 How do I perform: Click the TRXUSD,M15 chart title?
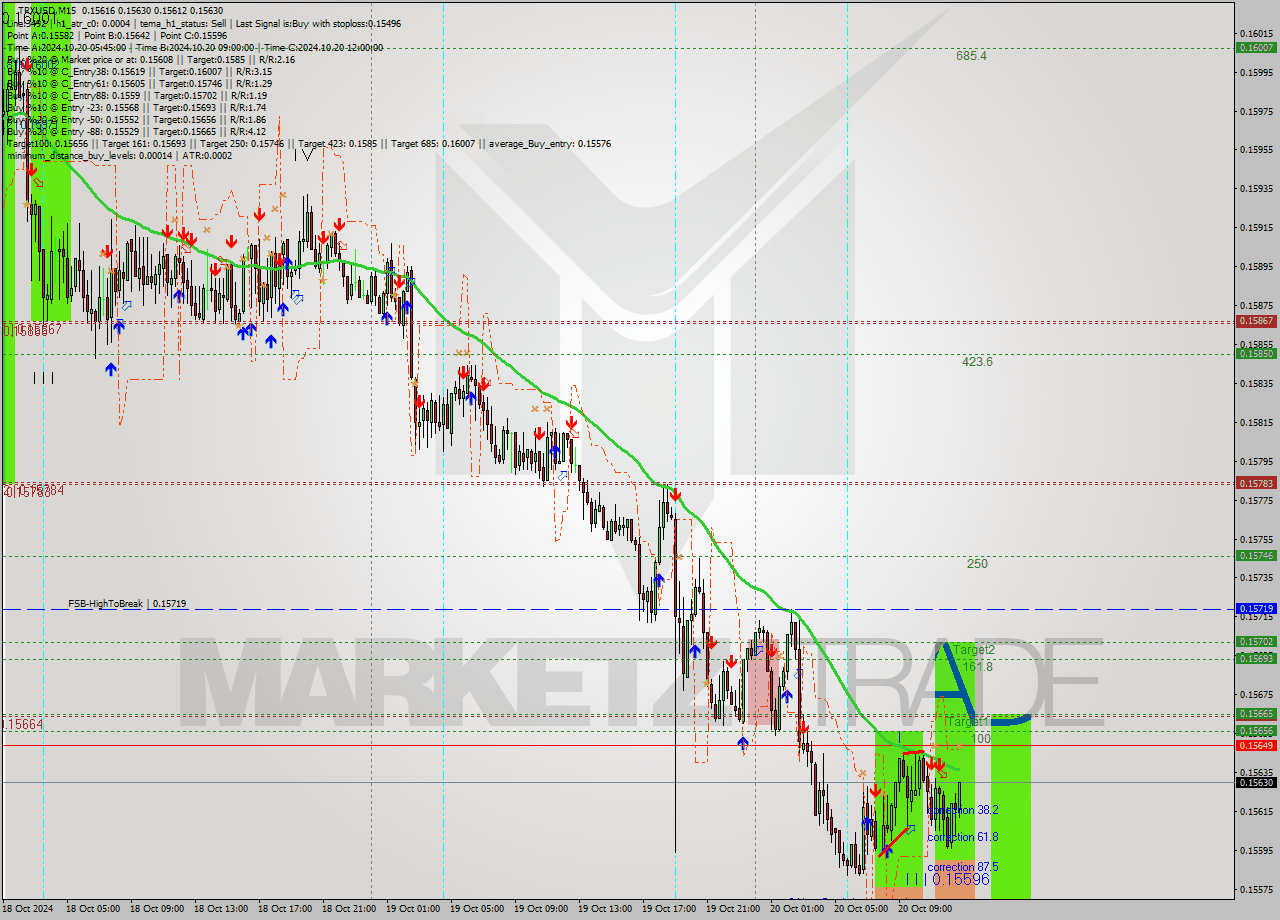47,11
